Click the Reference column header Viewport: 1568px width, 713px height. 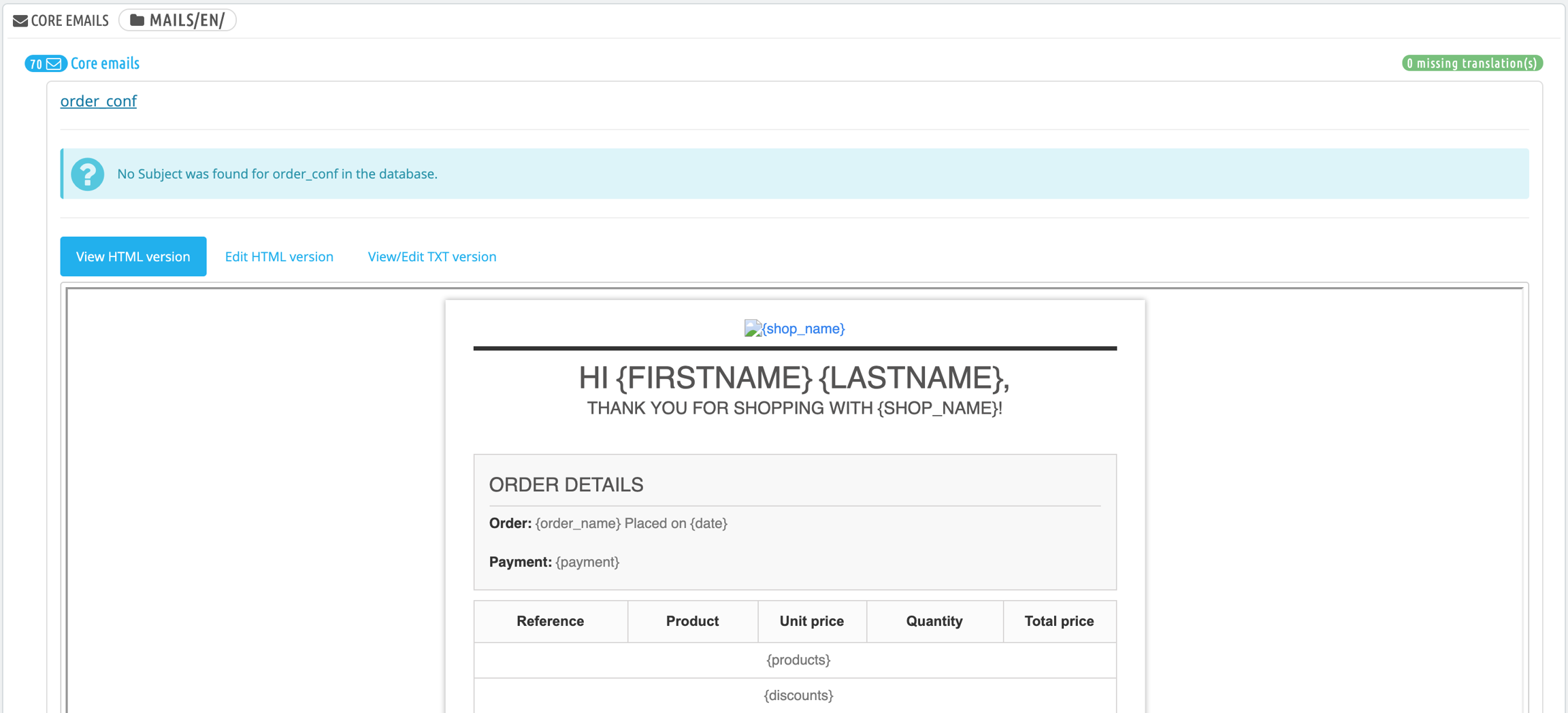tap(550, 621)
